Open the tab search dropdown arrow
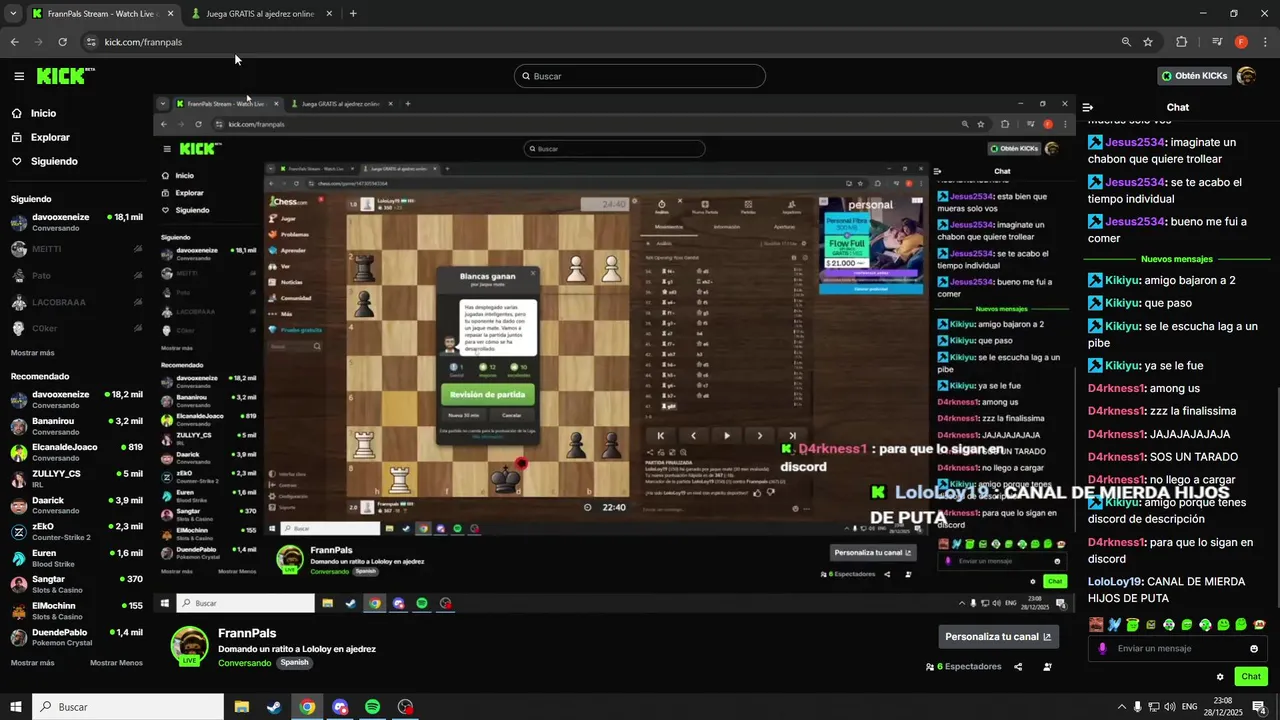 click(x=13, y=14)
